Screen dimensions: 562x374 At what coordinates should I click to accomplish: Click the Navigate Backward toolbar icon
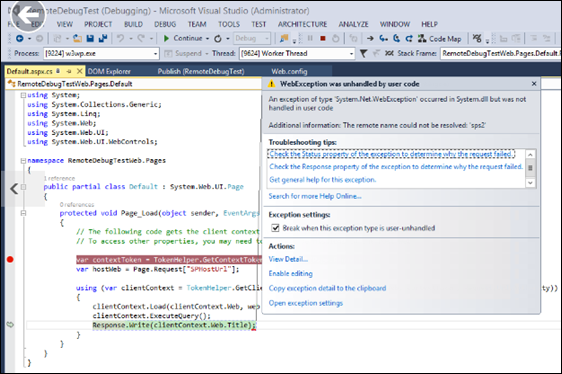(x=20, y=38)
